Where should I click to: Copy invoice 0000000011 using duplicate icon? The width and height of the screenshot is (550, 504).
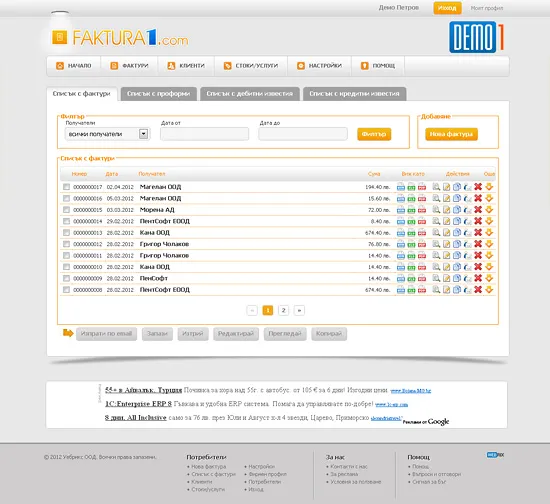click(x=457, y=256)
